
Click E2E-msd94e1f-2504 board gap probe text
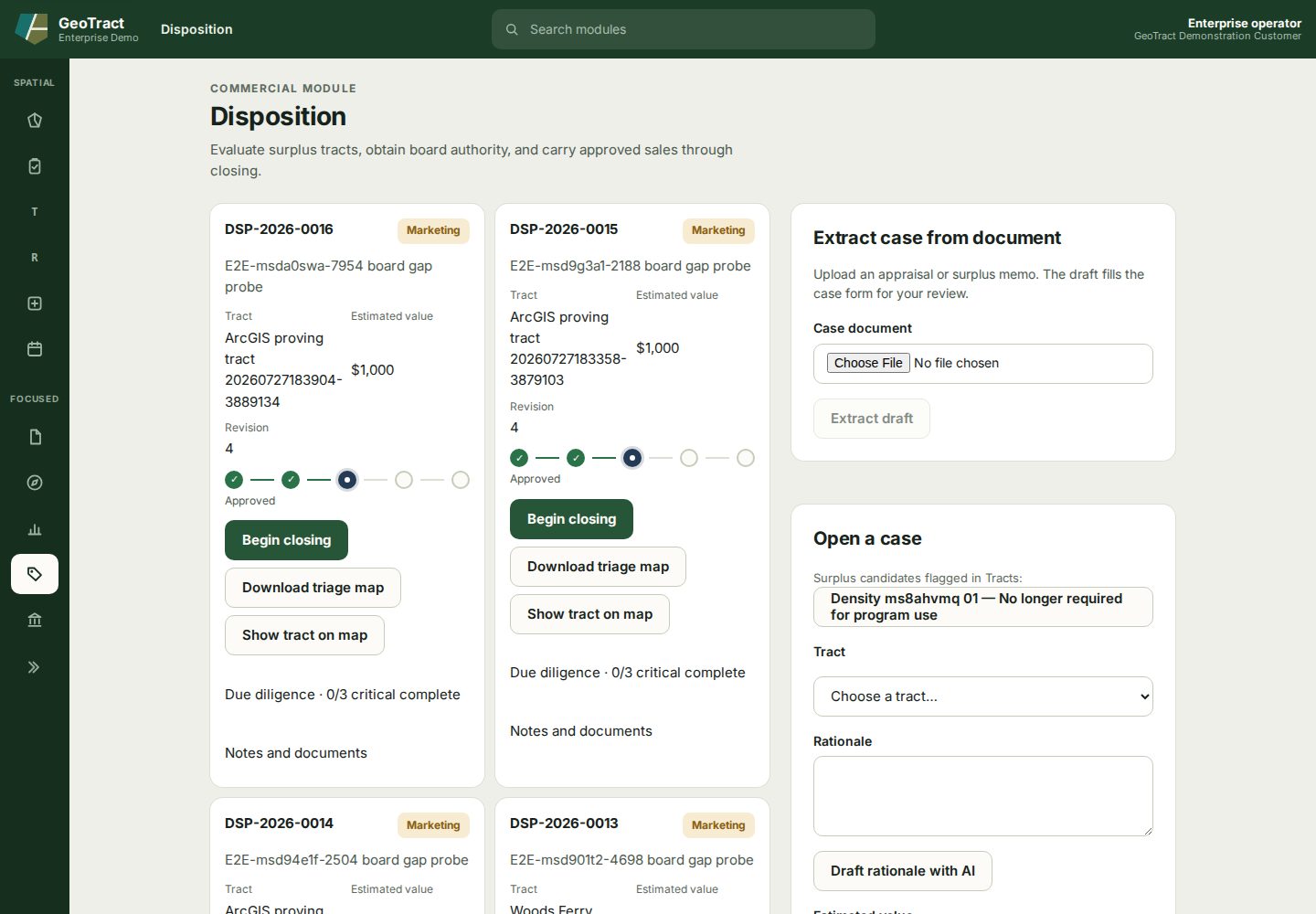tap(346, 860)
